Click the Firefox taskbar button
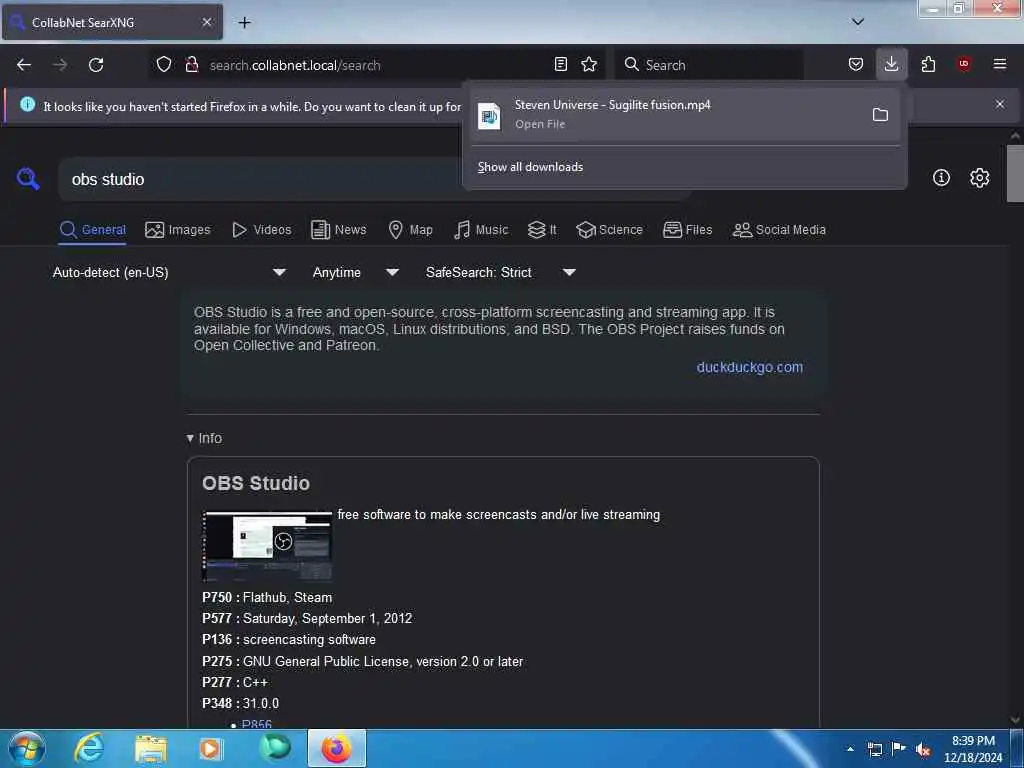 pyautogui.click(x=336, y=748)
